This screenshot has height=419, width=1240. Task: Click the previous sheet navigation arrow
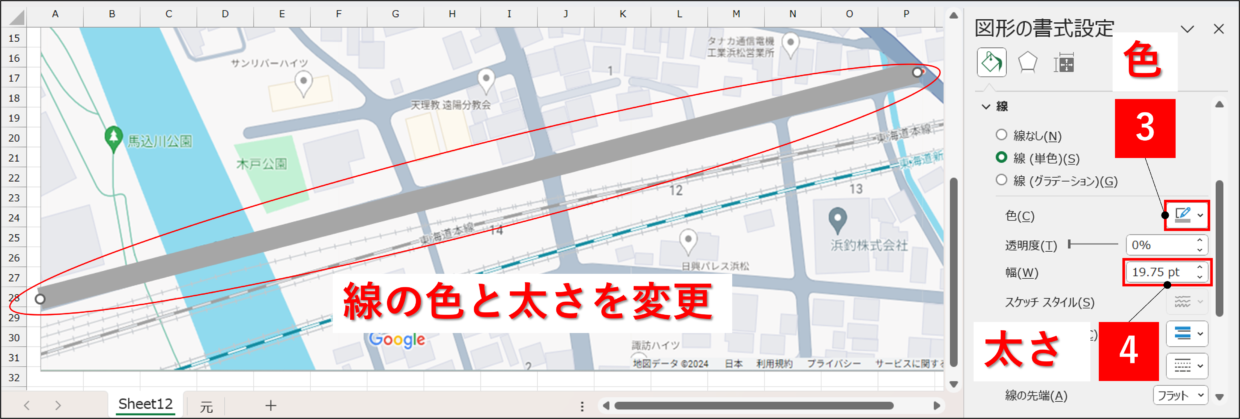tap(26, 405)
